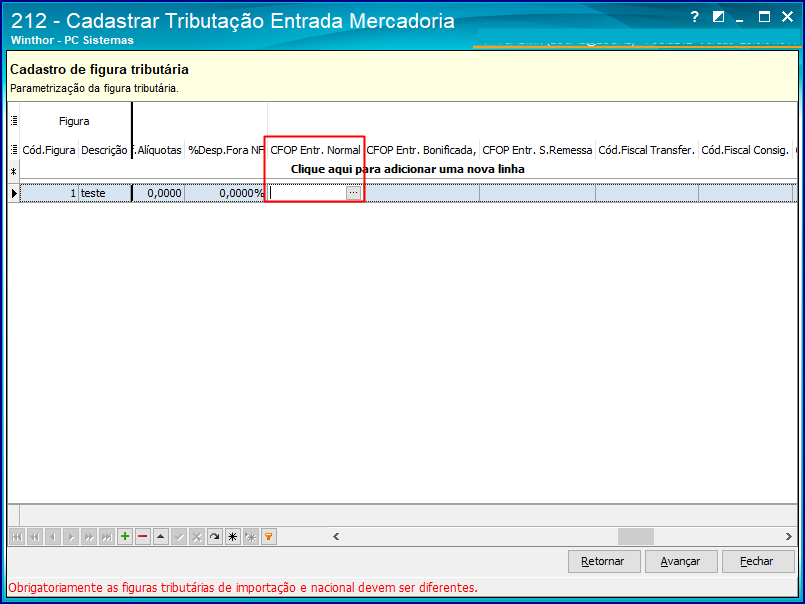The image size is (805, 604).
Task: Go to first record navigator button
Action: coord(17,537)
